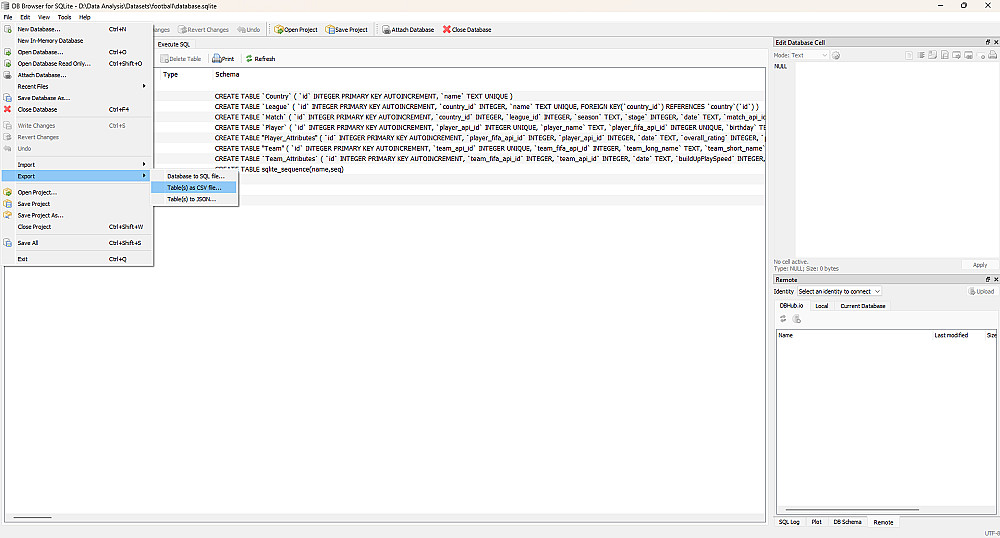
Task: Switch to the DBHub.io tab
Action: [791, 306]
